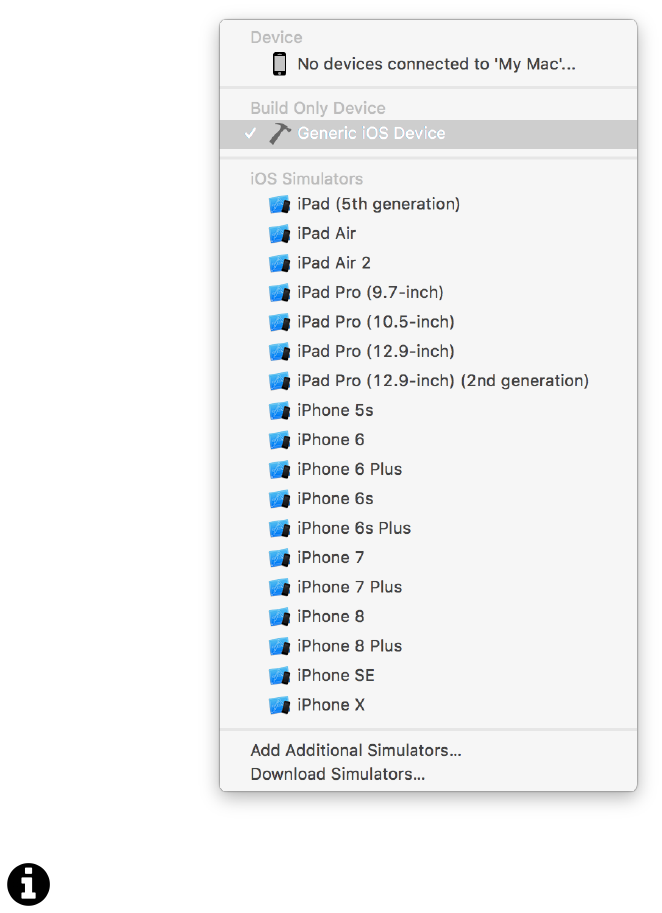
Task: Select iPhone SE simulator
Action: (x=335, y=676)
